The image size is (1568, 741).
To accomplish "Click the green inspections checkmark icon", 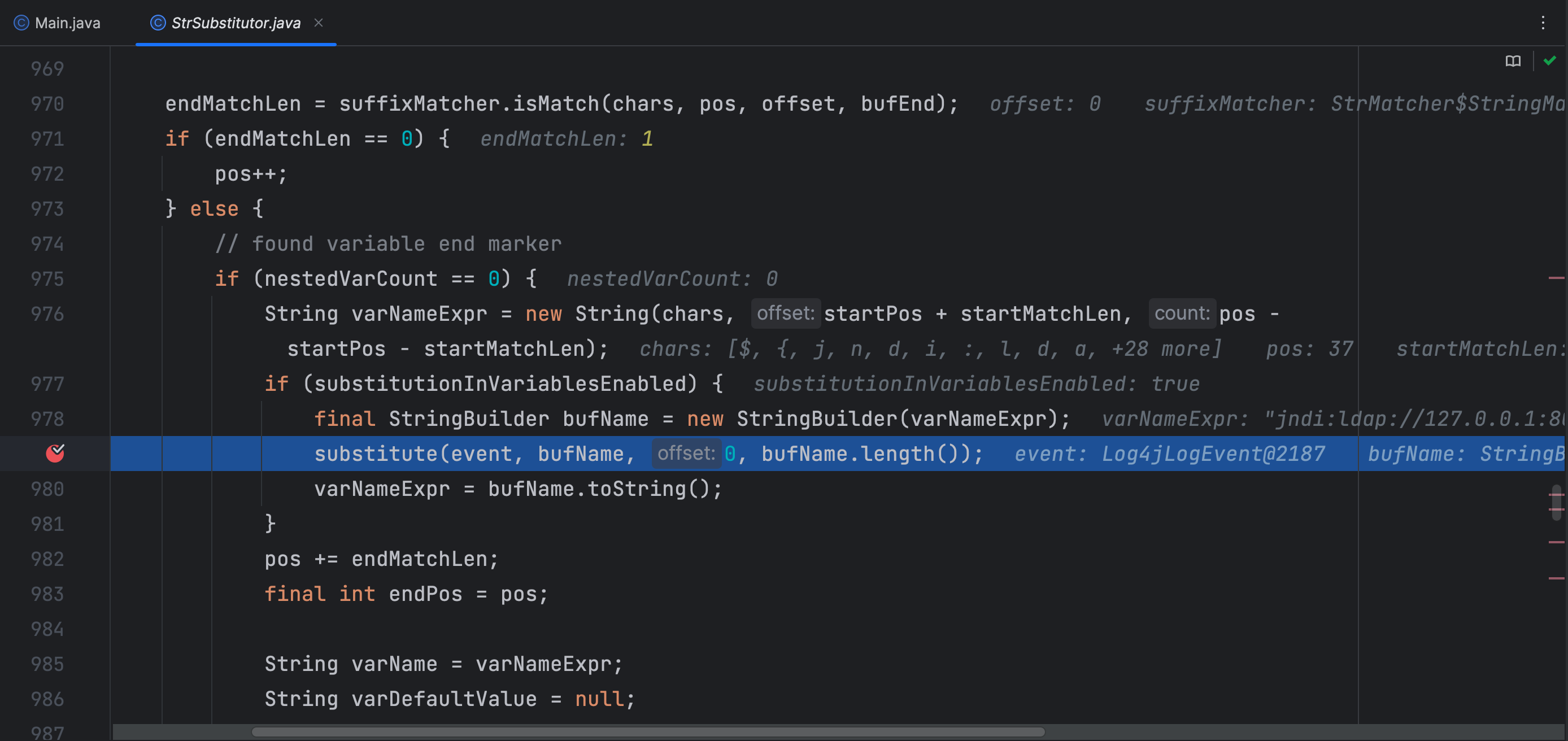I will coord(1549,60).
